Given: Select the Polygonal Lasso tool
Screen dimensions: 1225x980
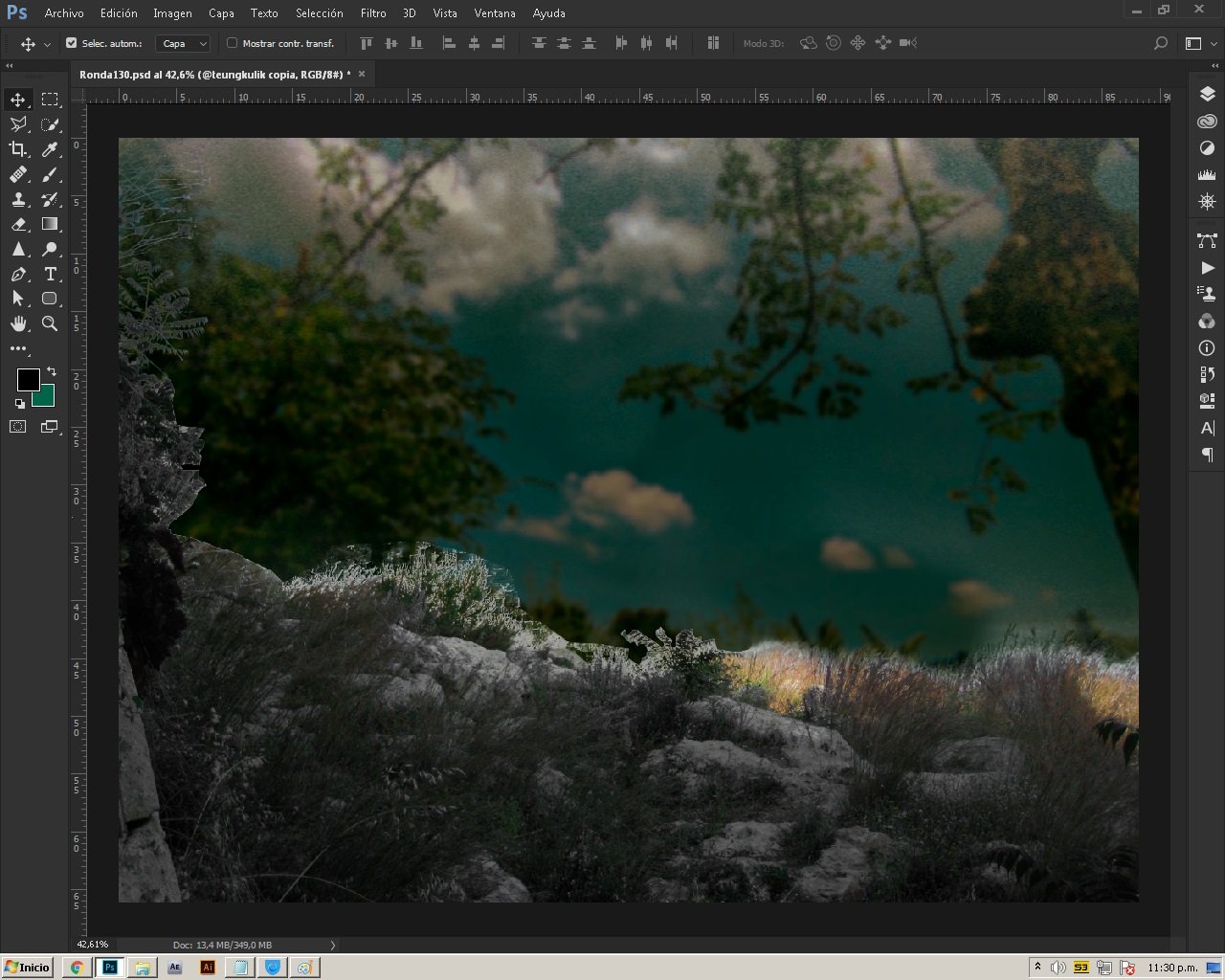Looking at the screenshot, I should click(18, 124).
